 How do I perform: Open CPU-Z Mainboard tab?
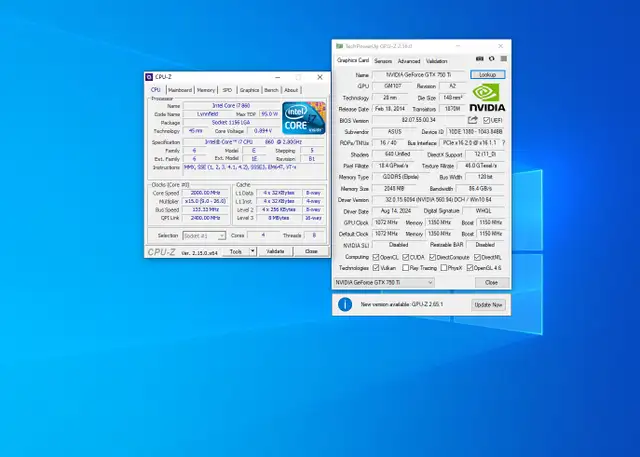pos(180,90)
